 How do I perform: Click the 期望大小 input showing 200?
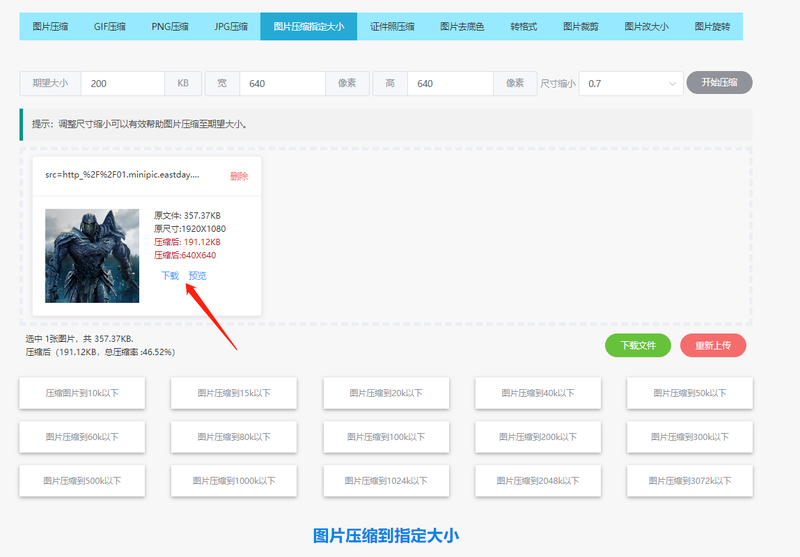point(122,83)
